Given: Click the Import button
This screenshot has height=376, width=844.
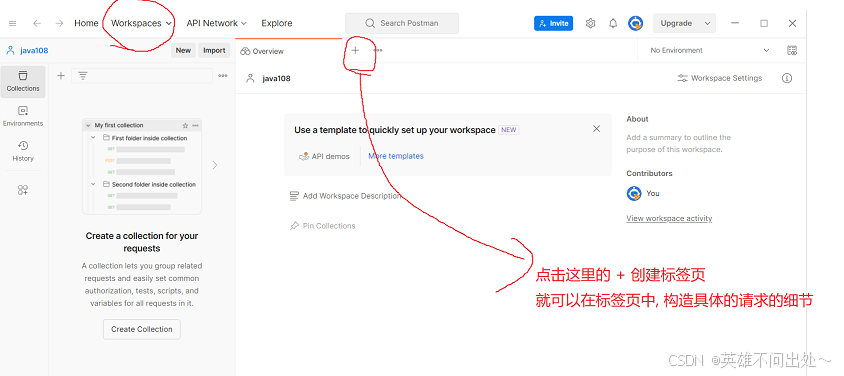Looking at the screenshot, I should pos(214,50).
